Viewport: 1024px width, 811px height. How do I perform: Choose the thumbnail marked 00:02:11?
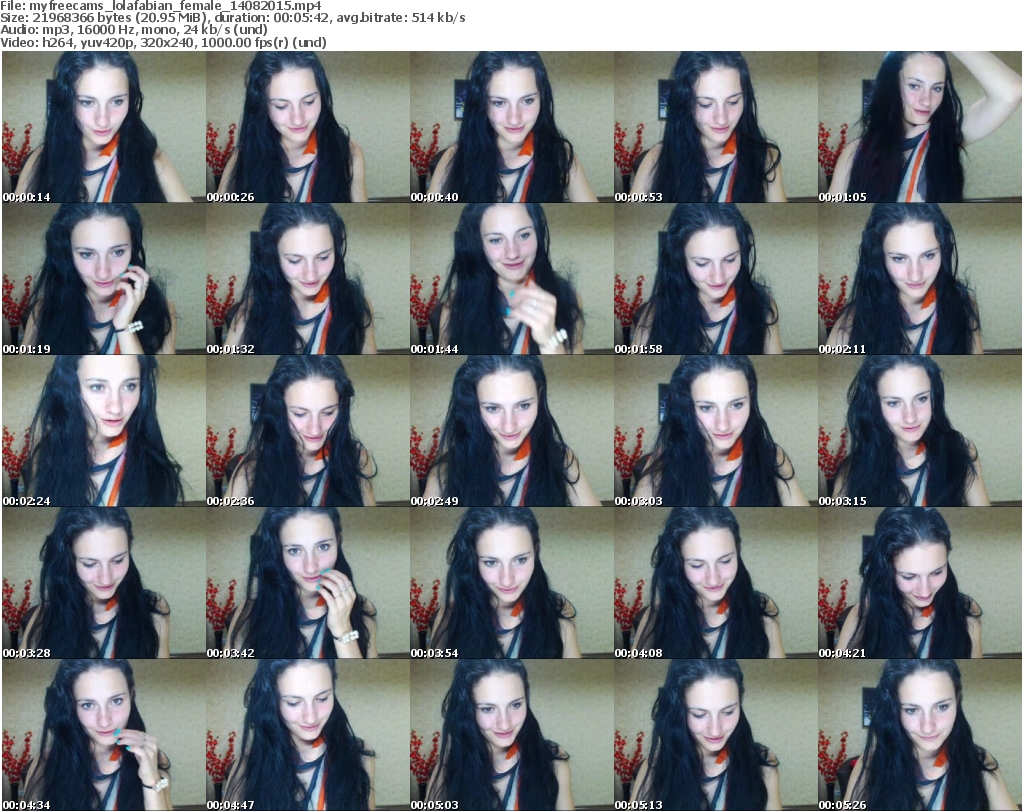(x=920, y=279)
